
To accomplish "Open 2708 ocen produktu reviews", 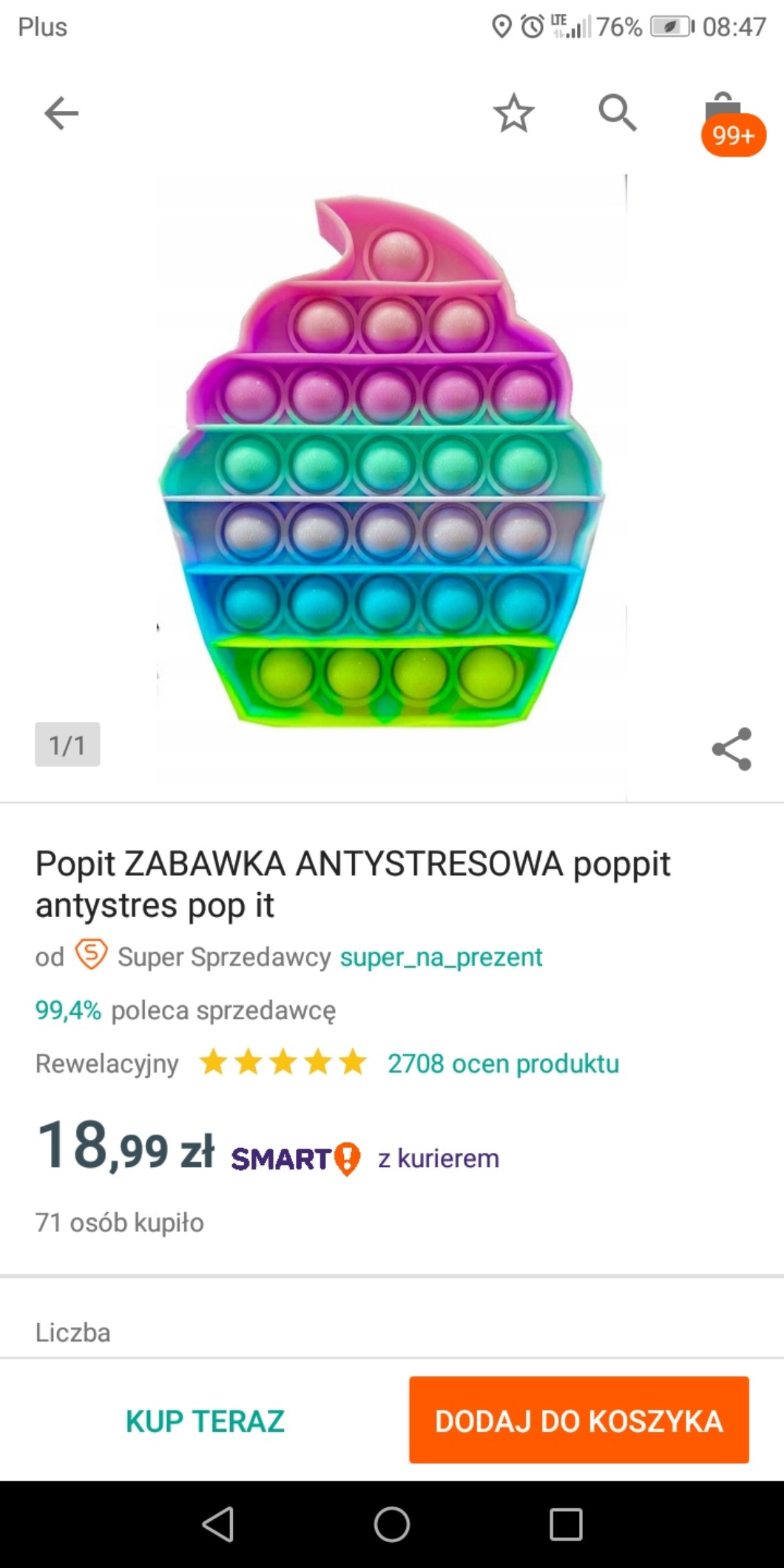I will (503, 1064).
